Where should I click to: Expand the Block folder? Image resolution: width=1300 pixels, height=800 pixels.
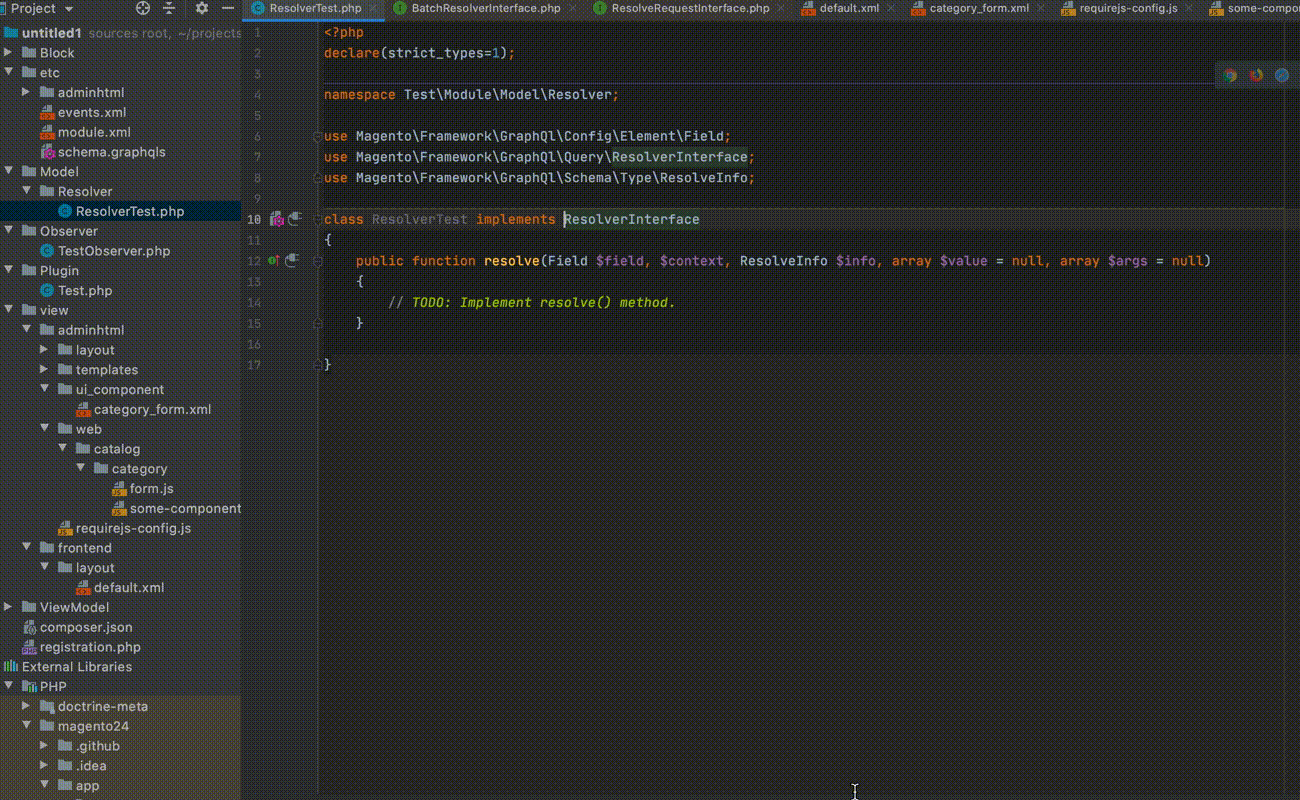tap(9, 53)
